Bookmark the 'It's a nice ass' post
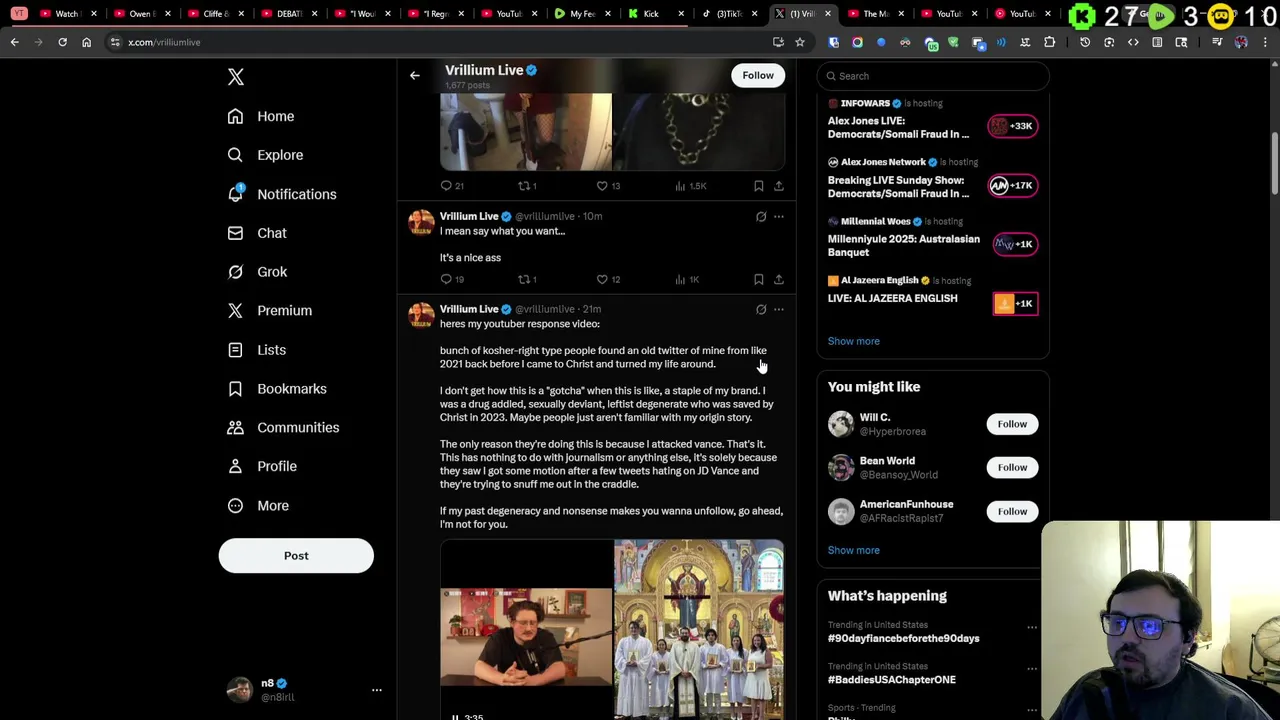Screen dimensions: 1280x720 coord(759,279)
